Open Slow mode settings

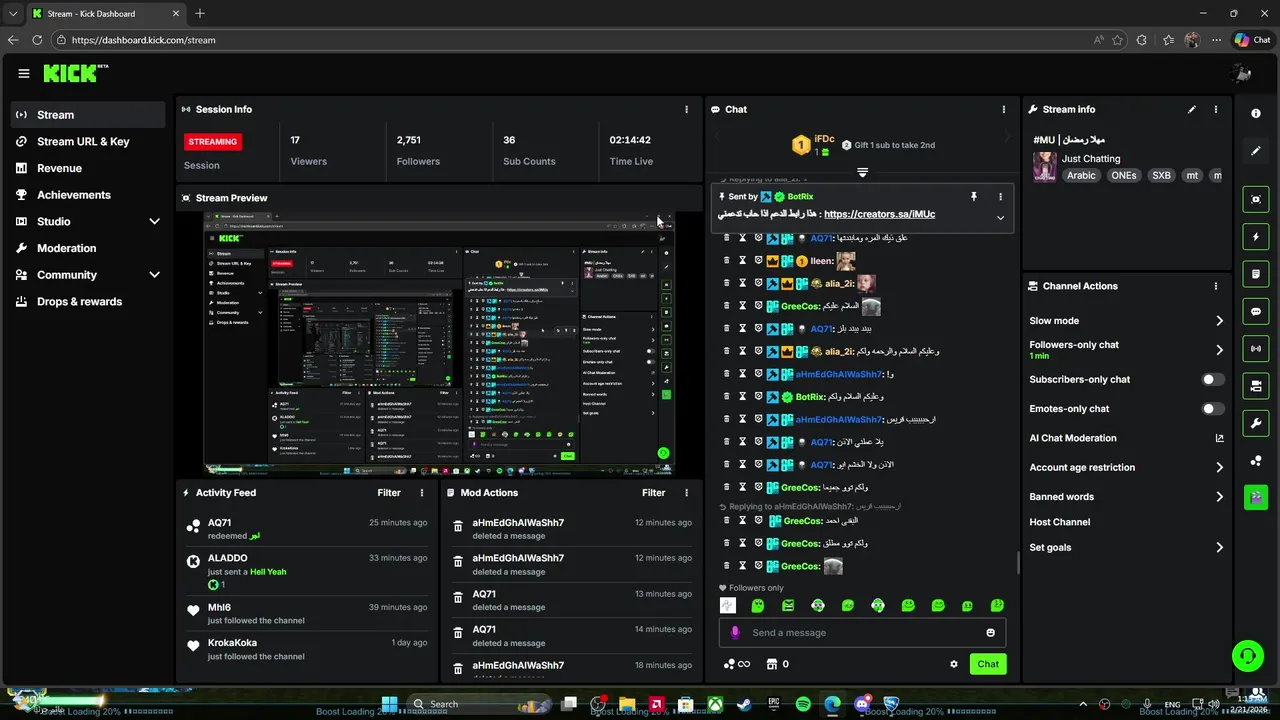tap(1126, 321)
